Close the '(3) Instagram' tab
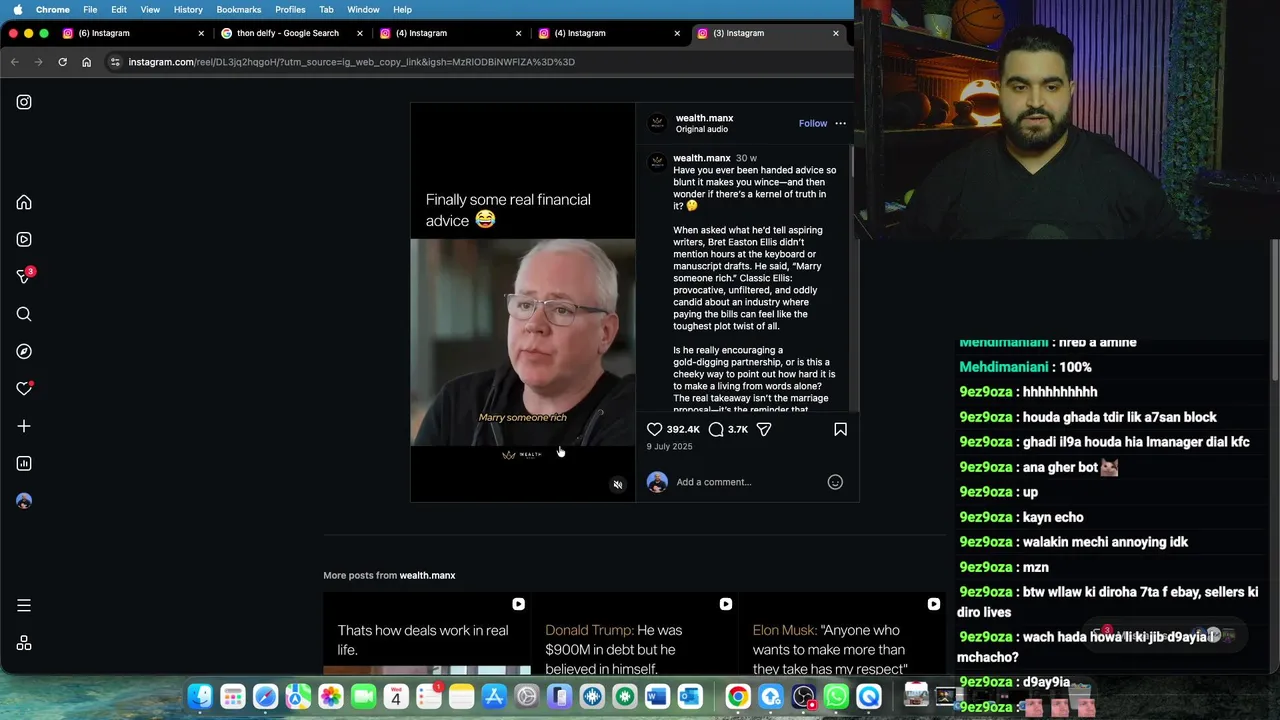 point(836,33)
